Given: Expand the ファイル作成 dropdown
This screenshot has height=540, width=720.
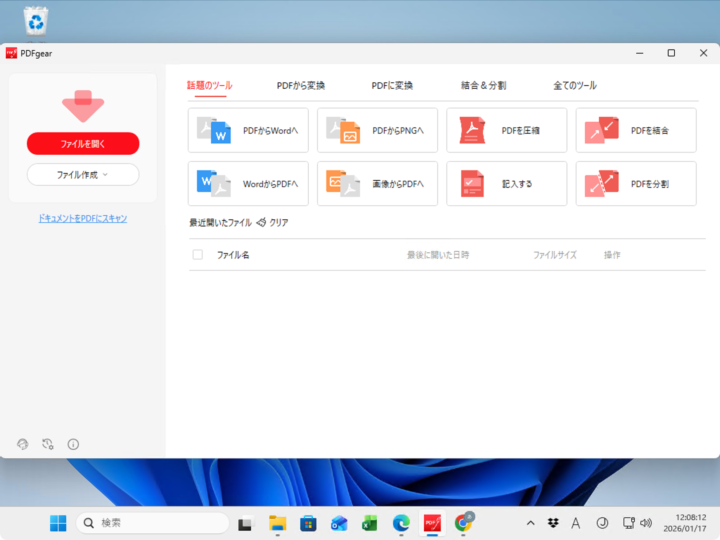Looking at the screenshot, I should click(83, 175).
